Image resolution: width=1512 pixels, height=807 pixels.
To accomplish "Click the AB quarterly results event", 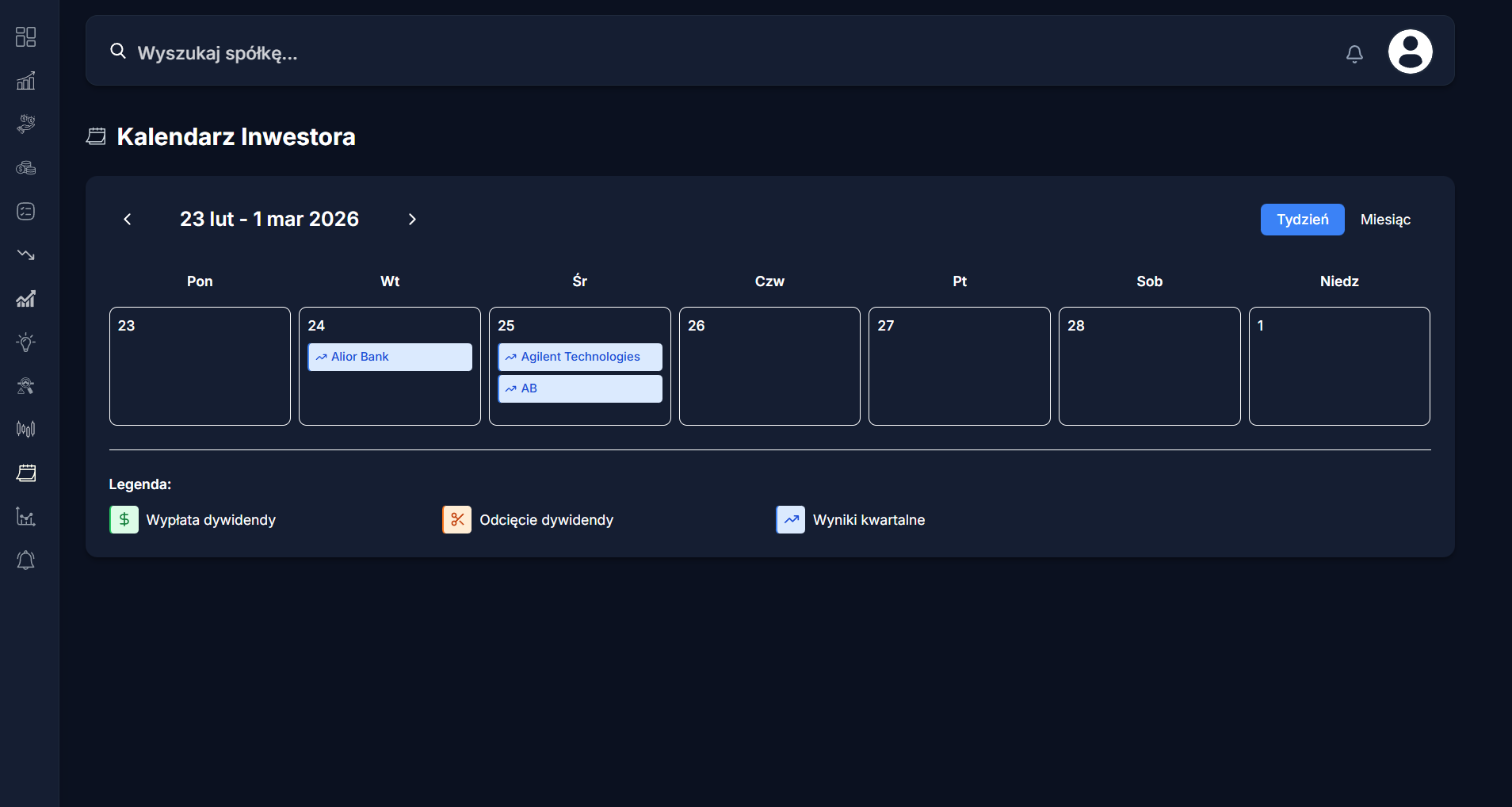I will pos(580,388).
